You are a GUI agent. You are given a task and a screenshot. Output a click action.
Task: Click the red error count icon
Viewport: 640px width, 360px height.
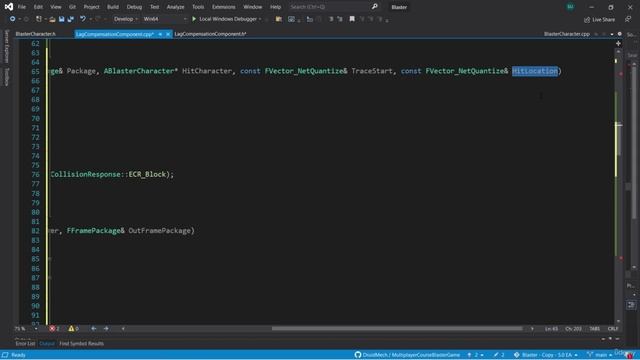(x=52, y=328)
